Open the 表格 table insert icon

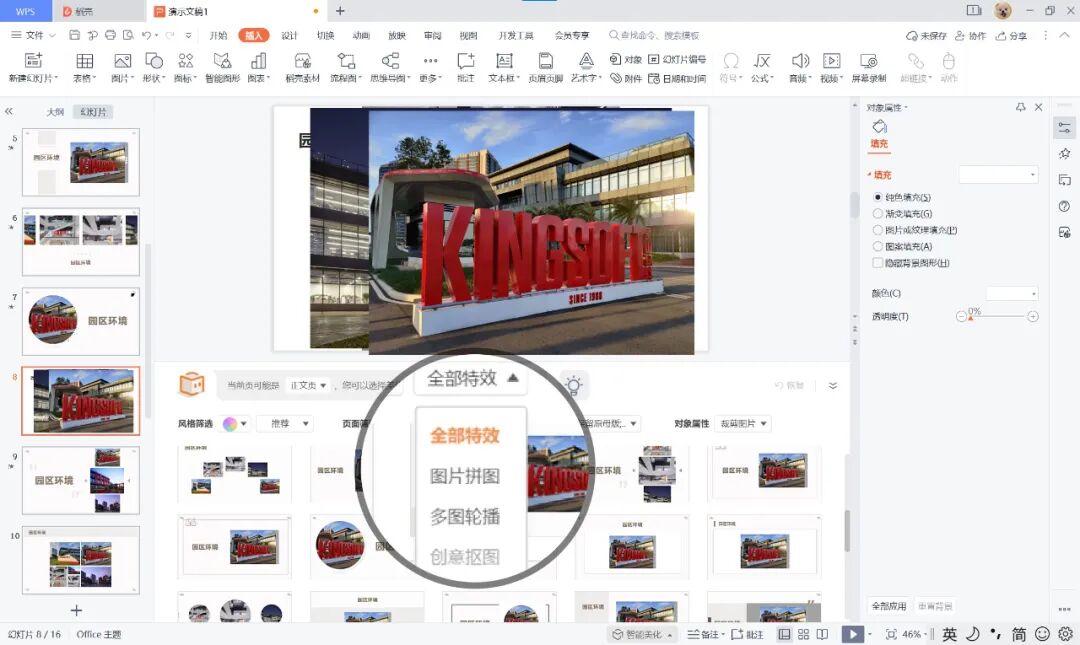tap(85, 61)
